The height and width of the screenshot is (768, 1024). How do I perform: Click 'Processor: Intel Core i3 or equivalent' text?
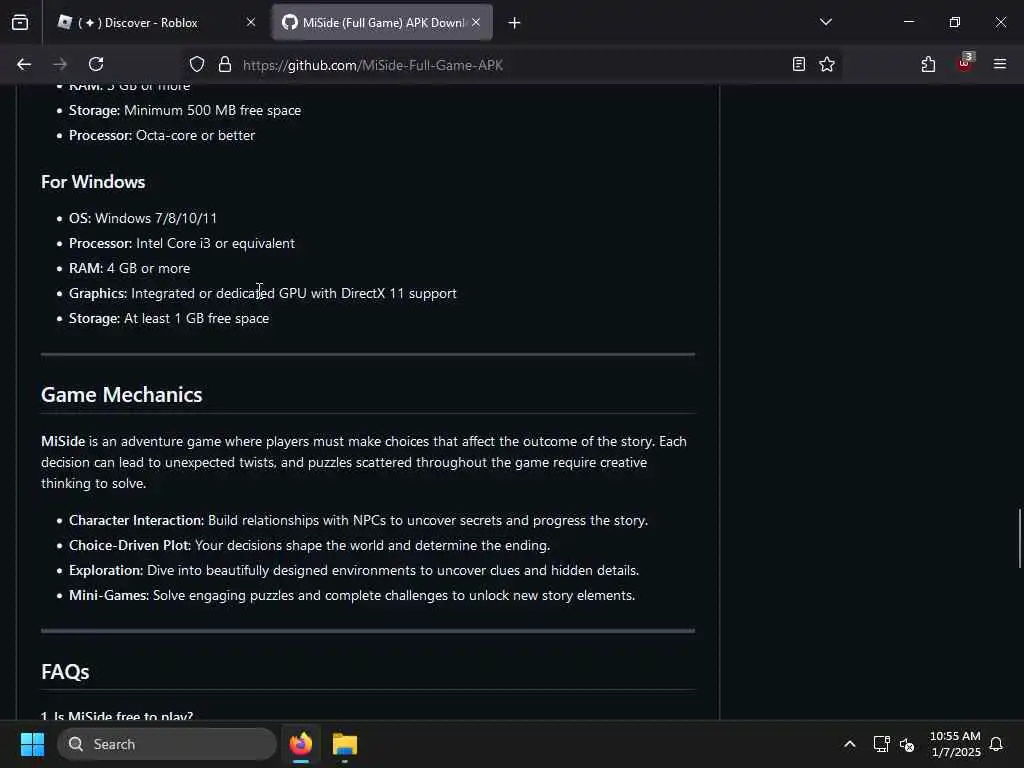pos(182,243)
